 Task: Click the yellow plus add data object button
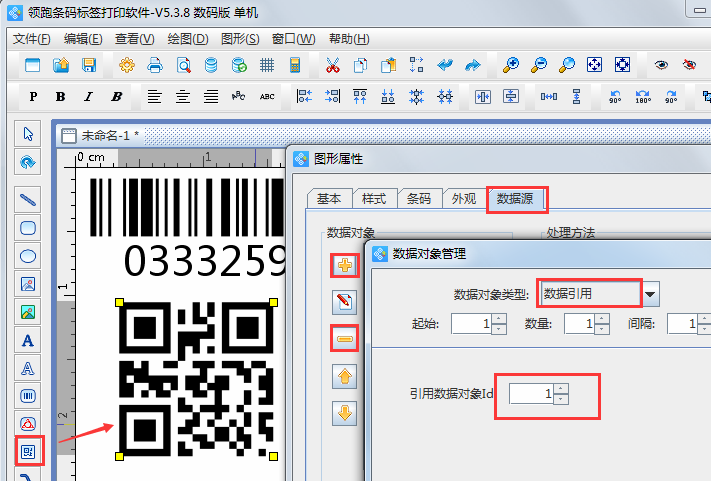[345, 265]
